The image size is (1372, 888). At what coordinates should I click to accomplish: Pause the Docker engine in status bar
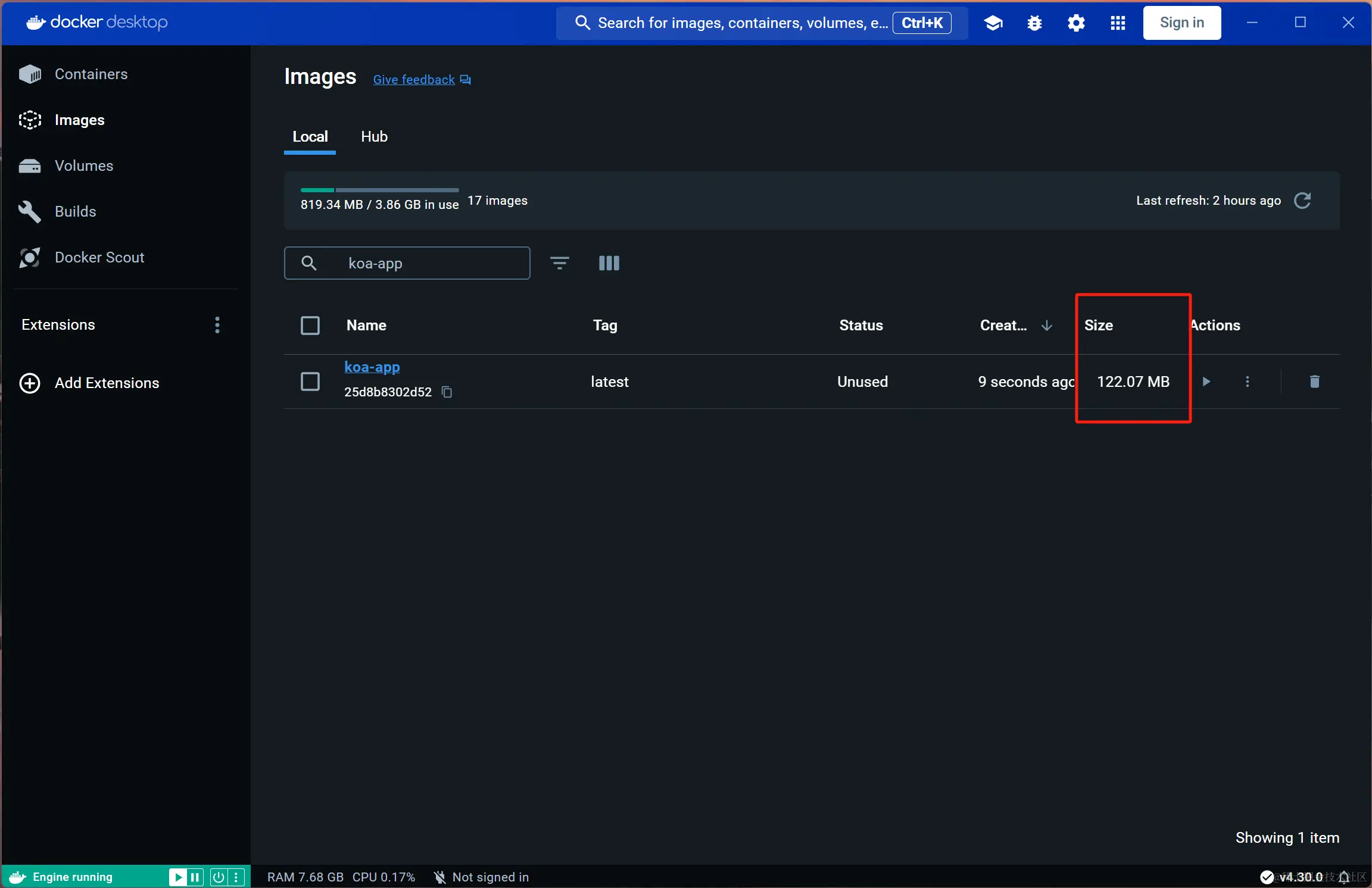tap(195, 877)
